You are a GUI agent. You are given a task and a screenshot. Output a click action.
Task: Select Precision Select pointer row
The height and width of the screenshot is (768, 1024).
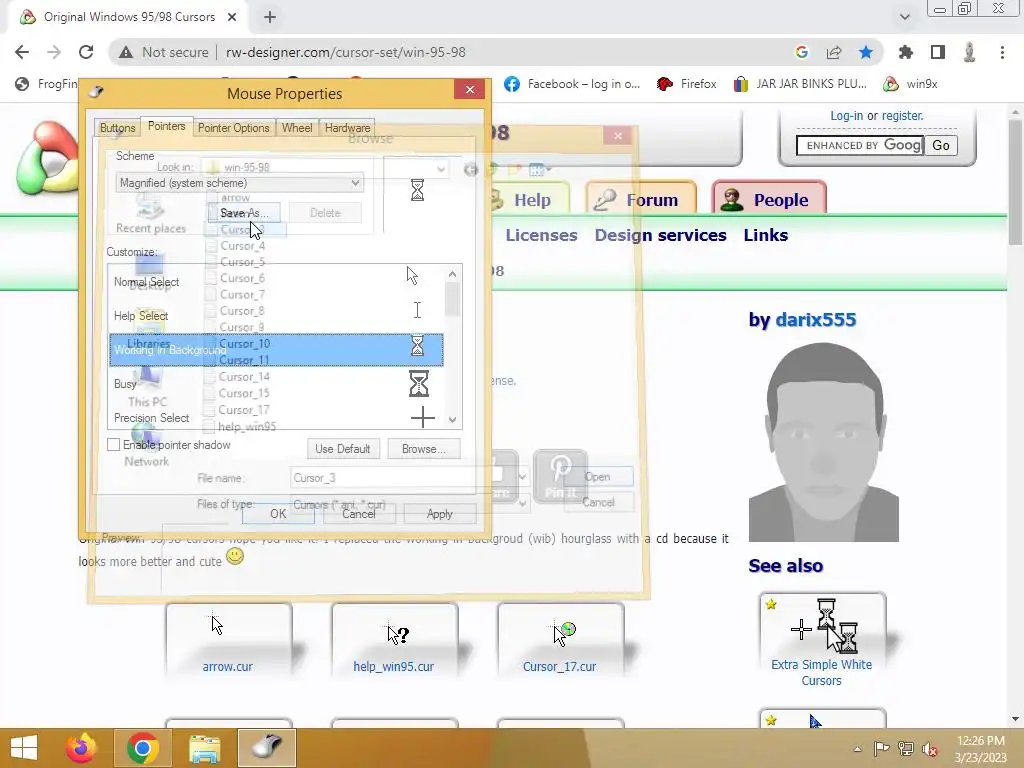click(x=277, y=417)
